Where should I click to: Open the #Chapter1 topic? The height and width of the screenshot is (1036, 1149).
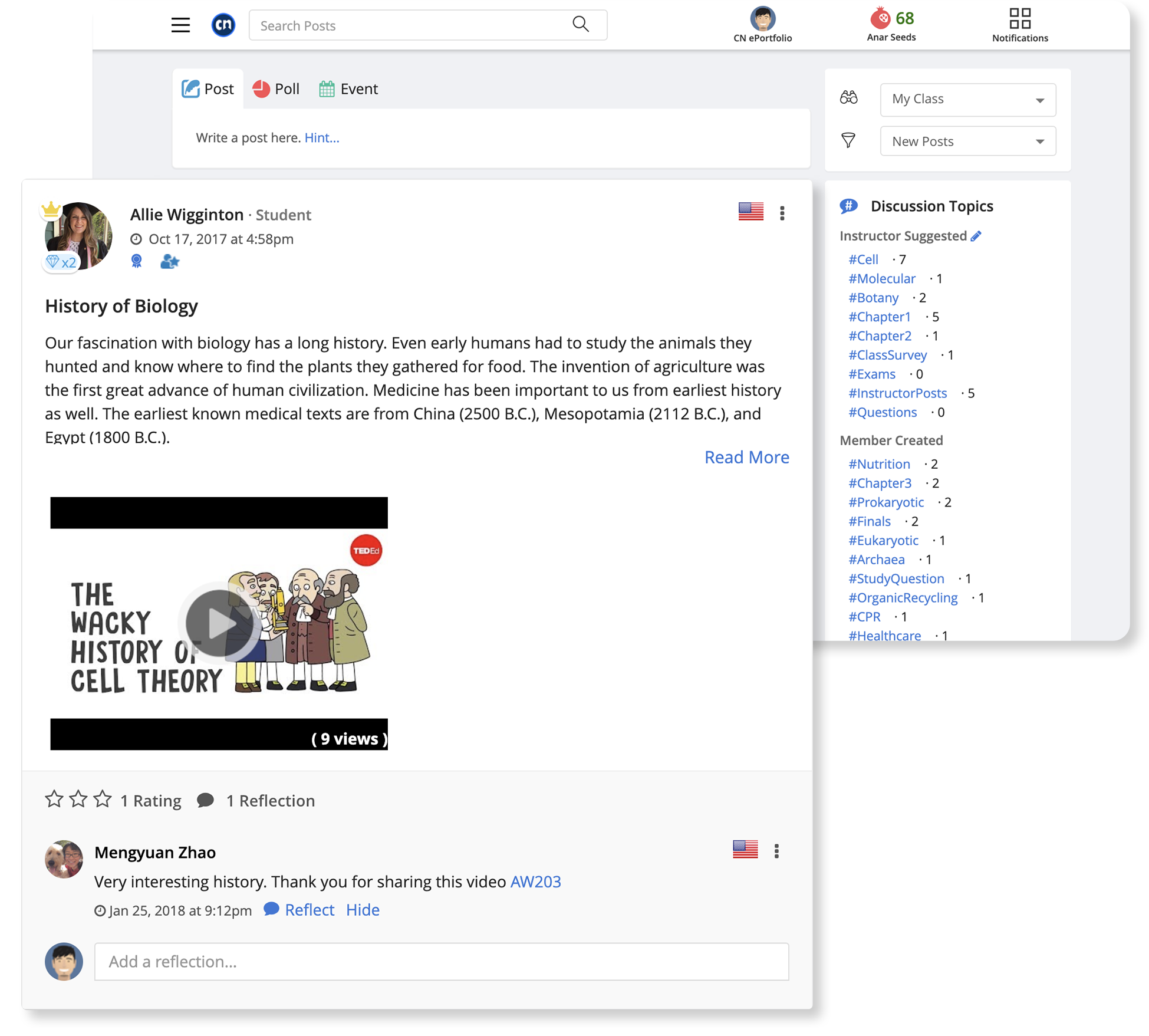880,317
